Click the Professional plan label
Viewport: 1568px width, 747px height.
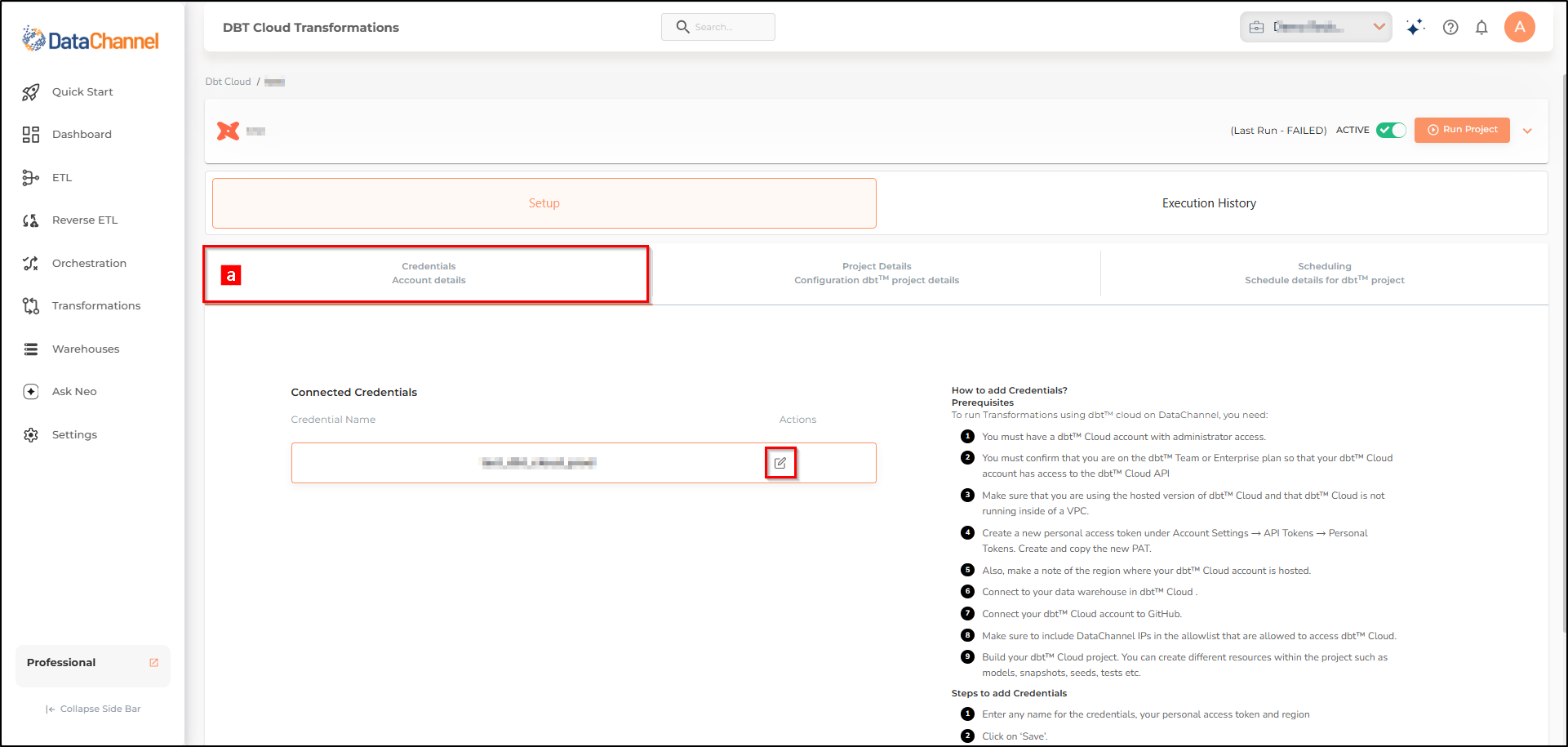point(61,663)
